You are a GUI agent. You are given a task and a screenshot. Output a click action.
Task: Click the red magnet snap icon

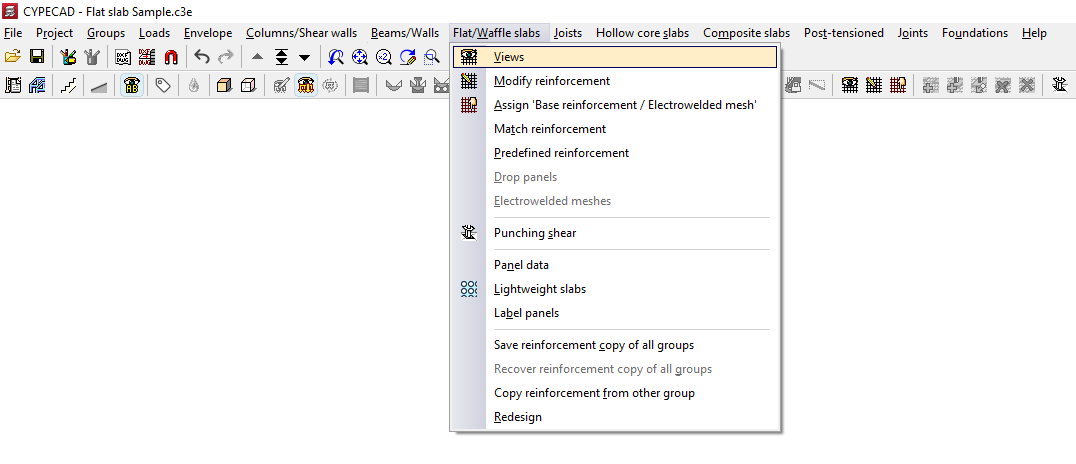pyautogui.click(x=171, y=57)
